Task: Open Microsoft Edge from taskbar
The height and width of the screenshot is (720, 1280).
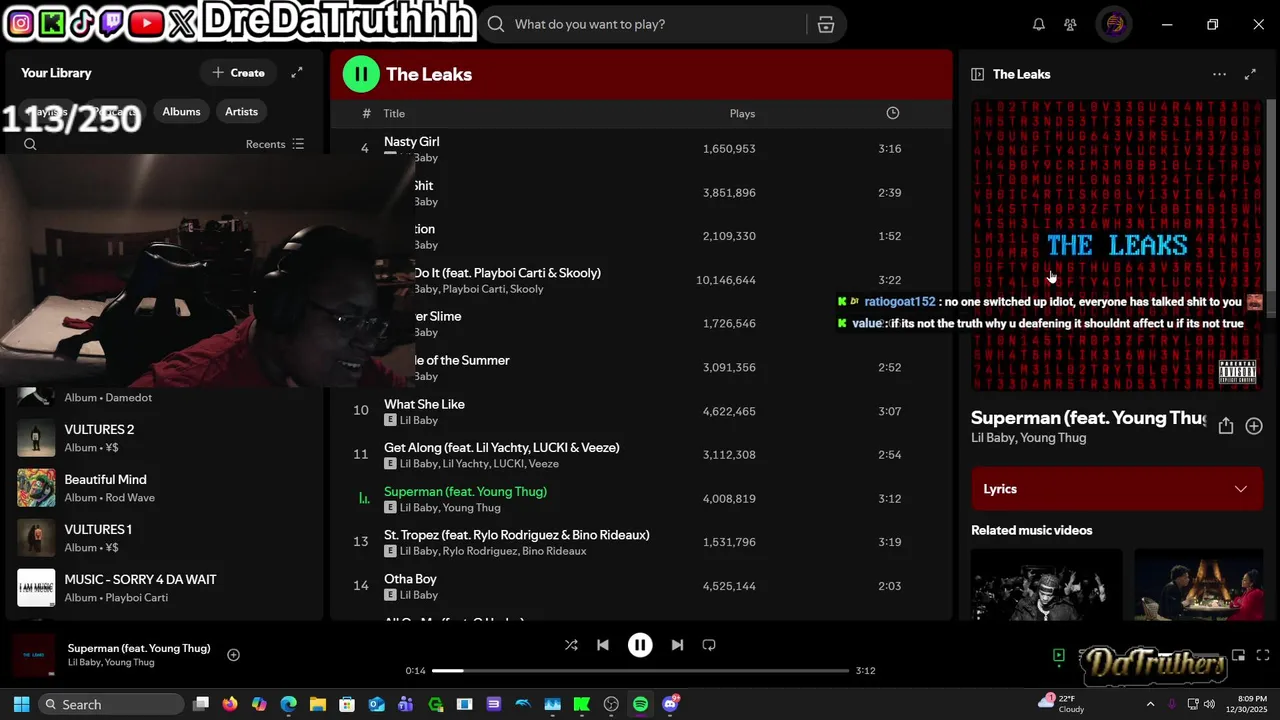Action: 288,704
